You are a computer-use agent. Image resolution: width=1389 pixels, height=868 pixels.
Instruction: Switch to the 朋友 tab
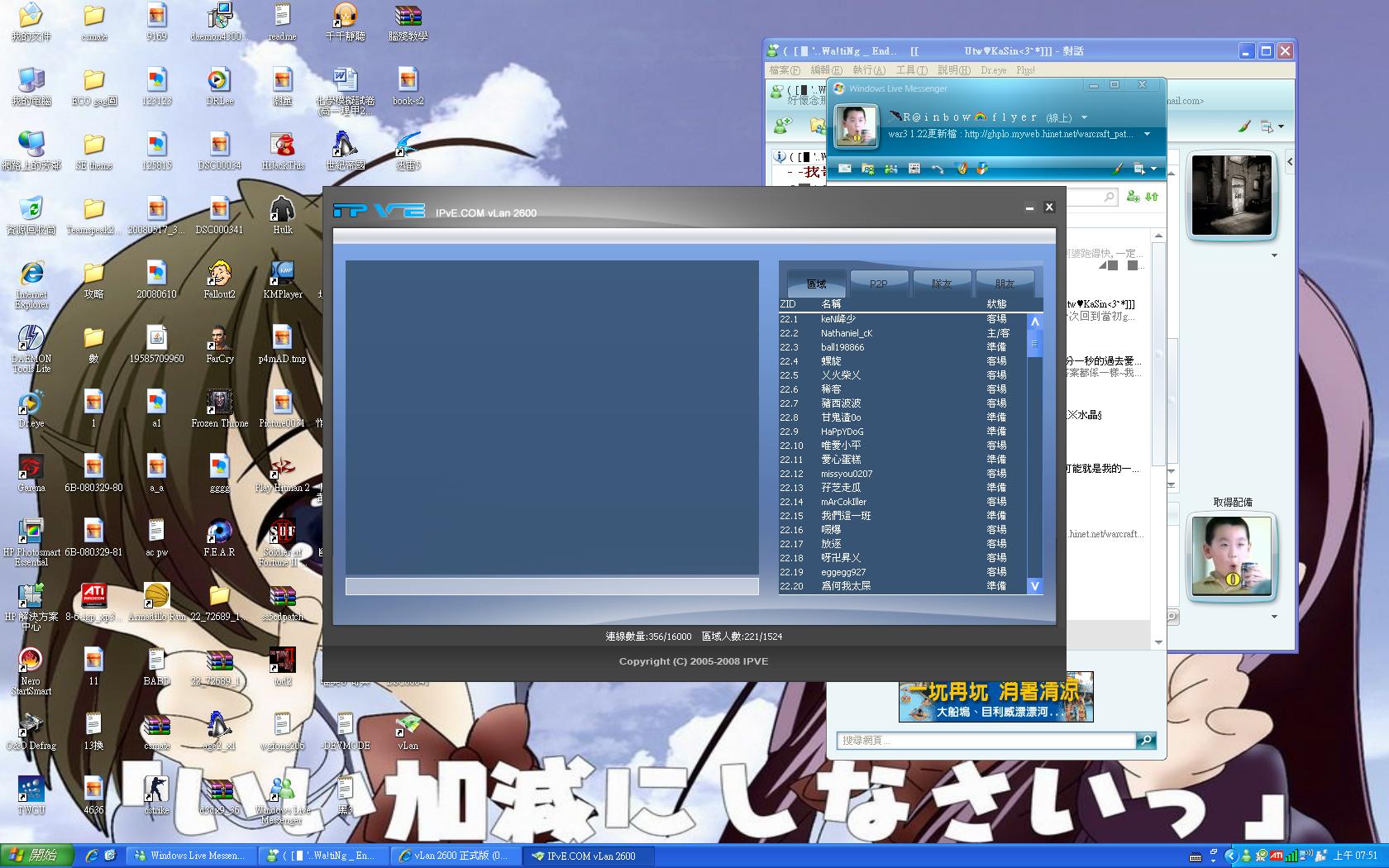point(1005,284)
